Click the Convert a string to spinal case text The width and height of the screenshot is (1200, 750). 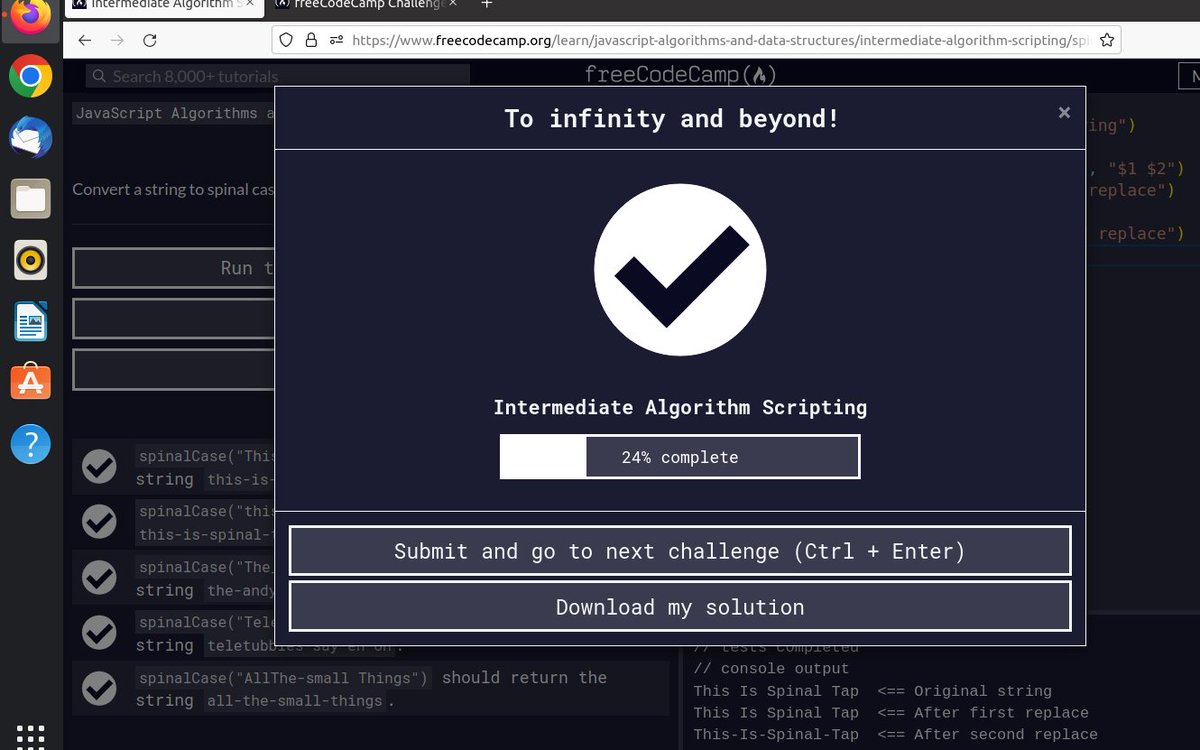(173, 189)
